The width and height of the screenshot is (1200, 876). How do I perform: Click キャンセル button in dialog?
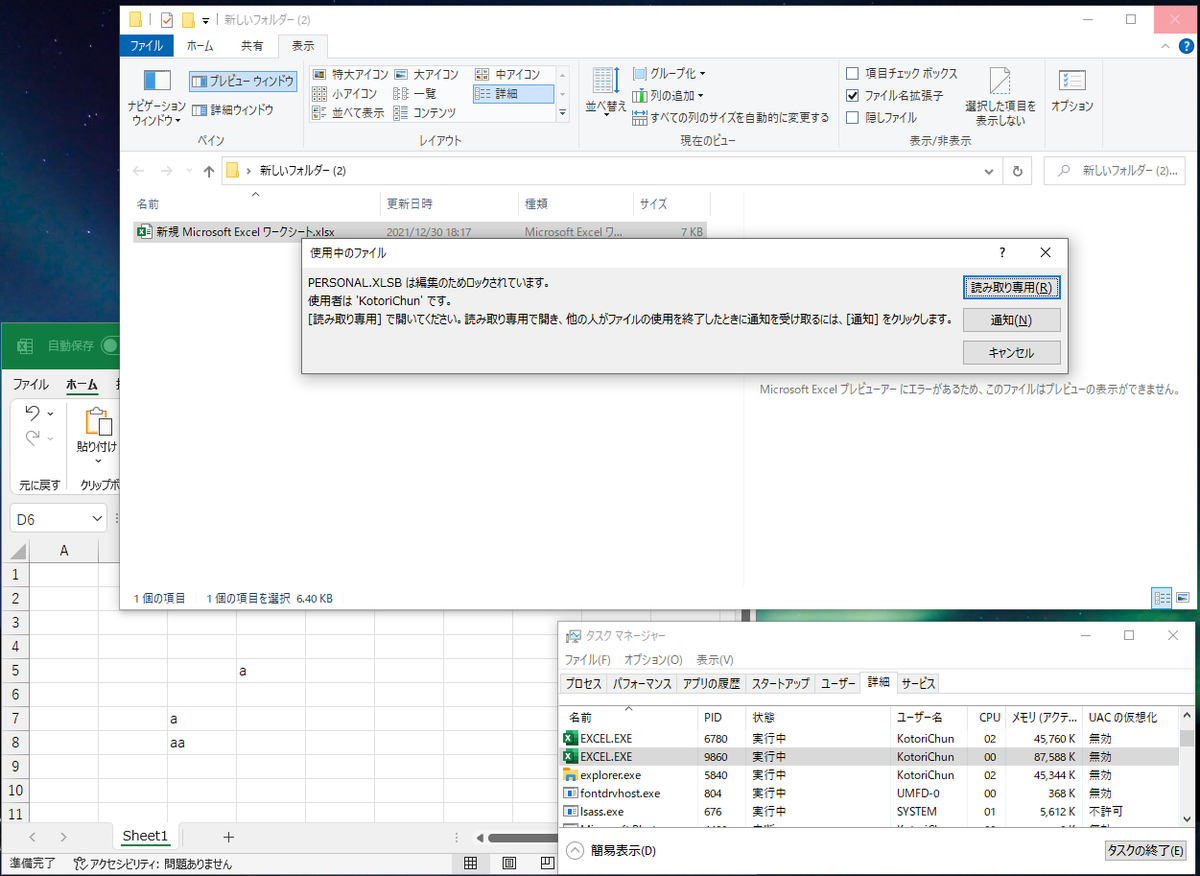[x=1011, y=352]
